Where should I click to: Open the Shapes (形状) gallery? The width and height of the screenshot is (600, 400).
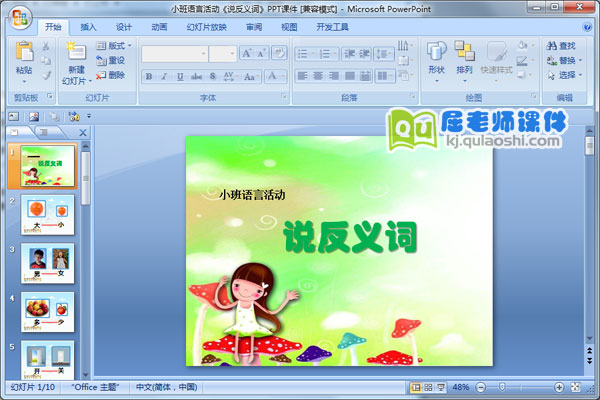point(436,61)
